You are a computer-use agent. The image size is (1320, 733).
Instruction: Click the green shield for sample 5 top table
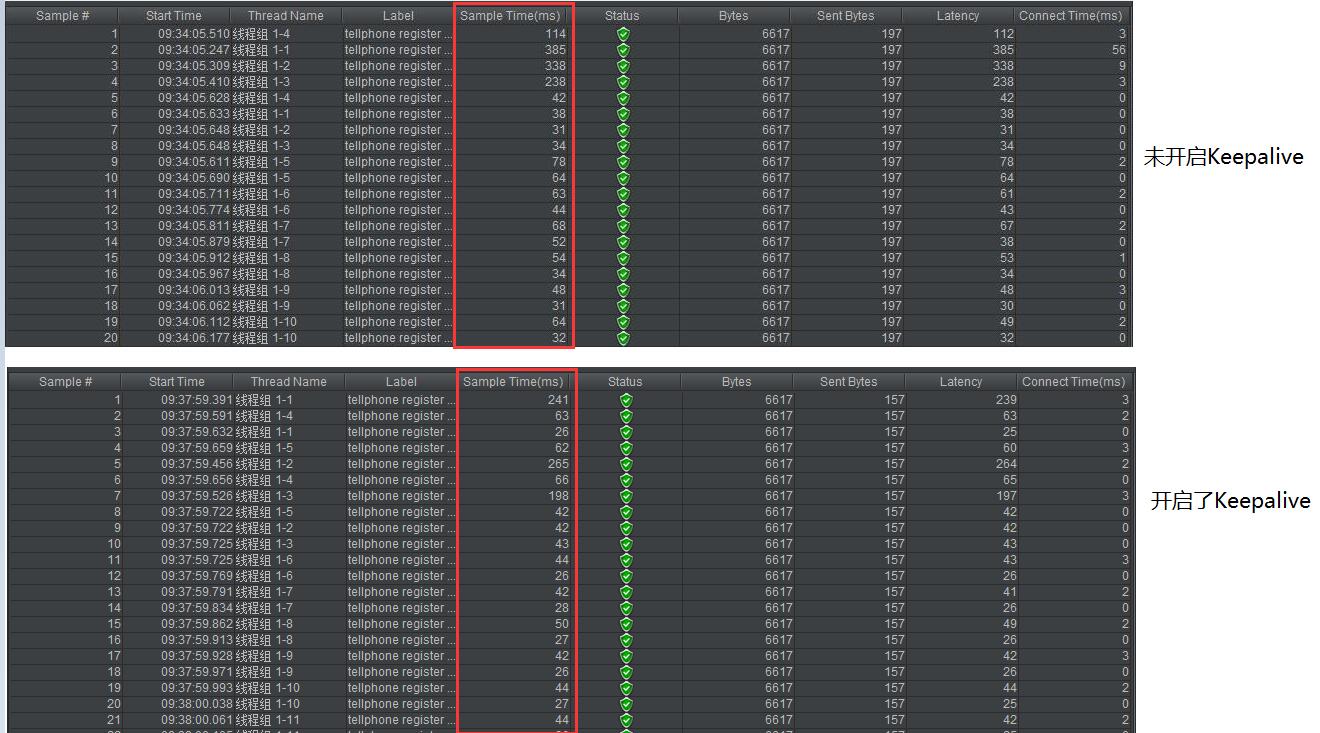[623, 97]
